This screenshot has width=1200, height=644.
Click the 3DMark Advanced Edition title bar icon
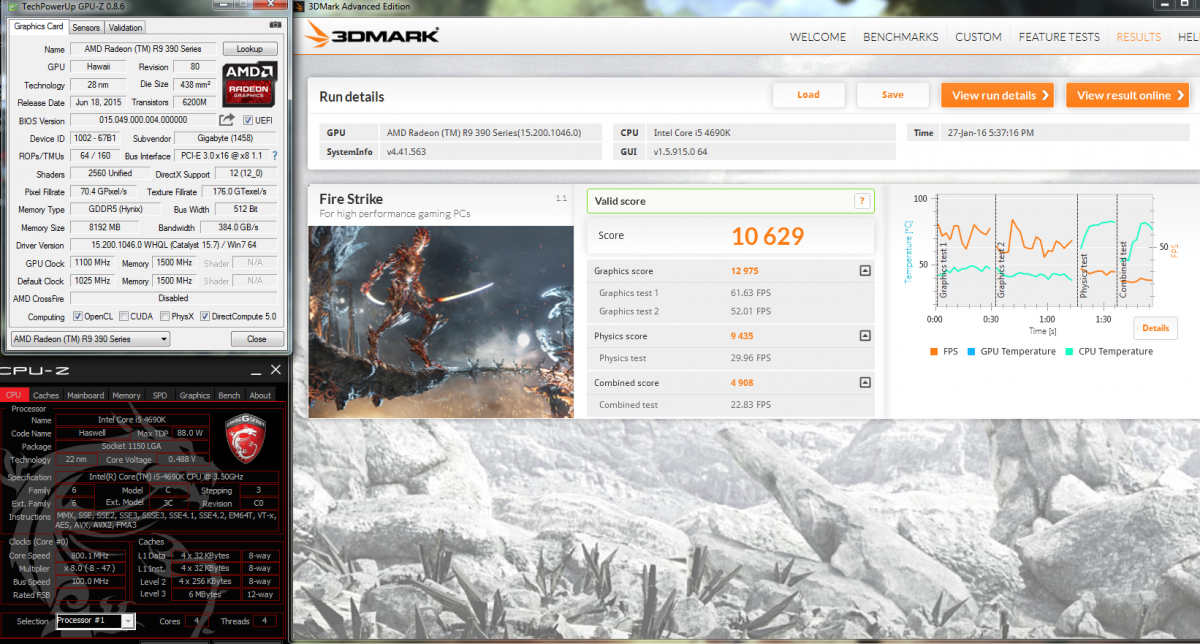pos(300,5)
